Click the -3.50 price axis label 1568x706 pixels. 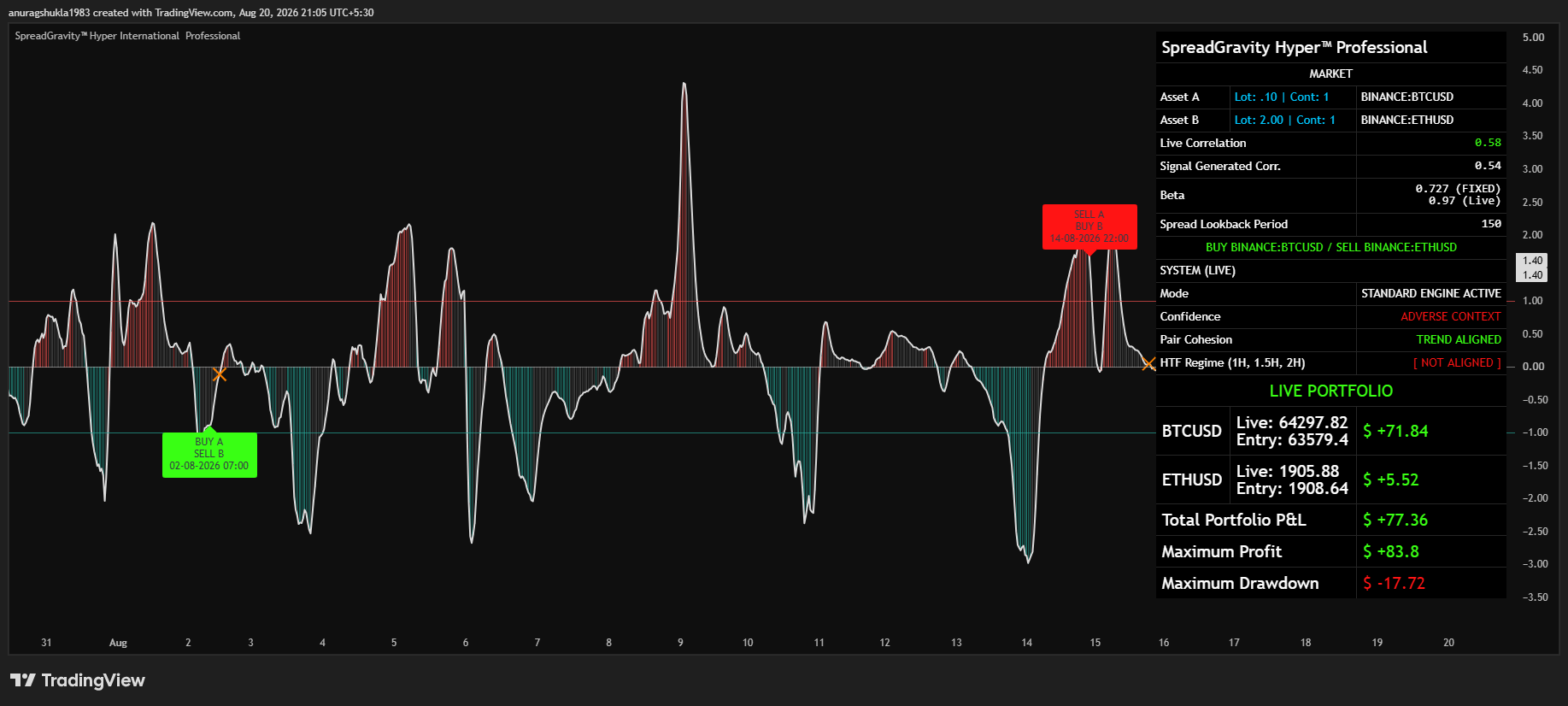point(1536,597)
